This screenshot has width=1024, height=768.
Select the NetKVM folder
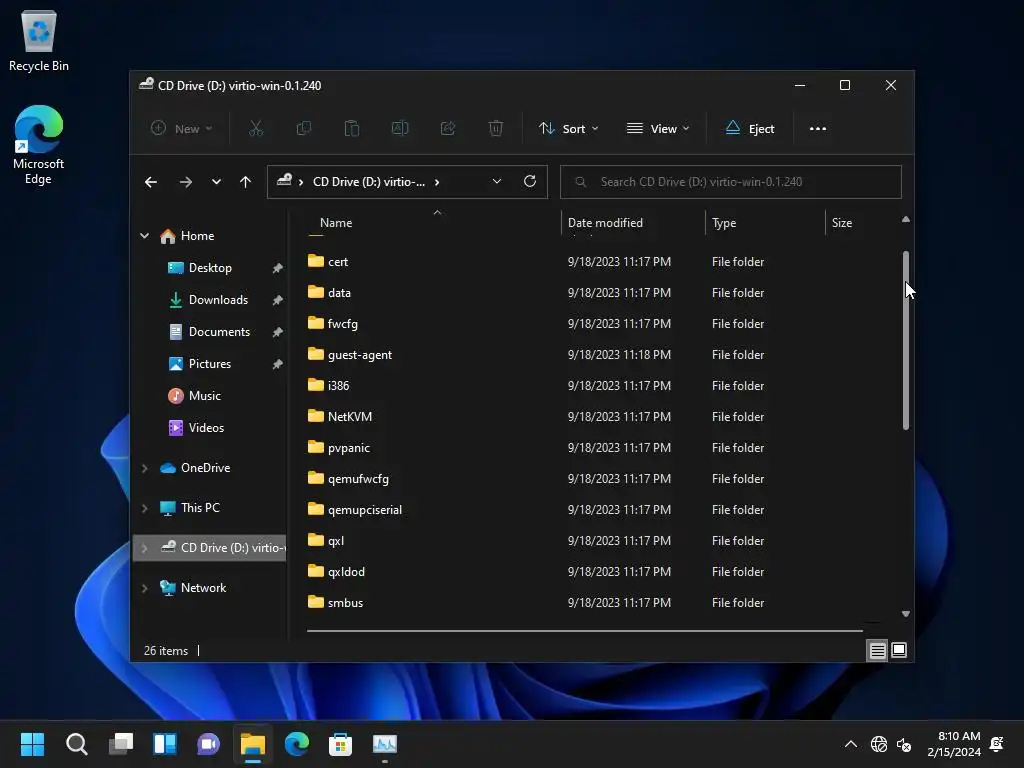pos(349,417)
